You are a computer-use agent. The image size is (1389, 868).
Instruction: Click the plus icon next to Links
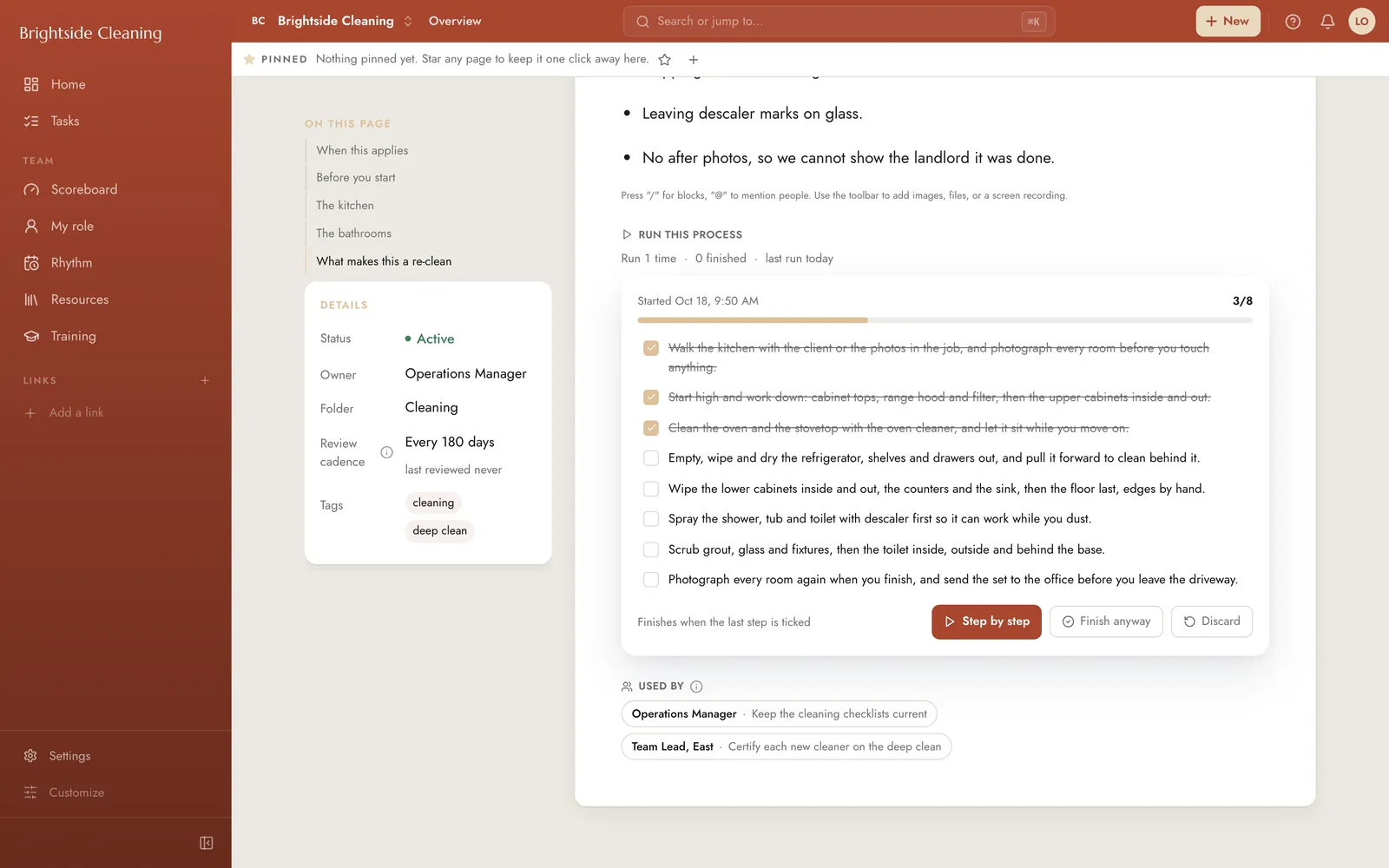point(205,380)
